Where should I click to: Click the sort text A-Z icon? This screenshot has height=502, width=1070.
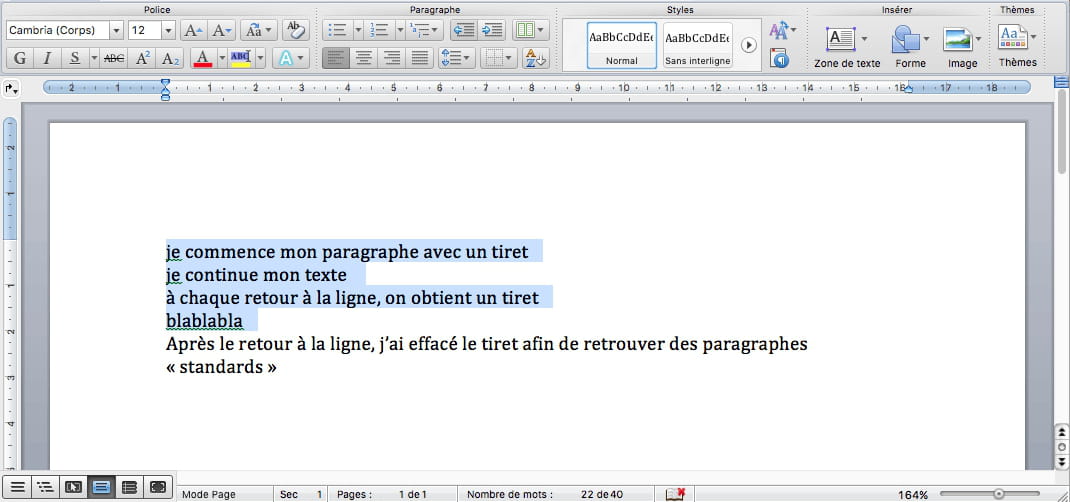tap(536, 58)
